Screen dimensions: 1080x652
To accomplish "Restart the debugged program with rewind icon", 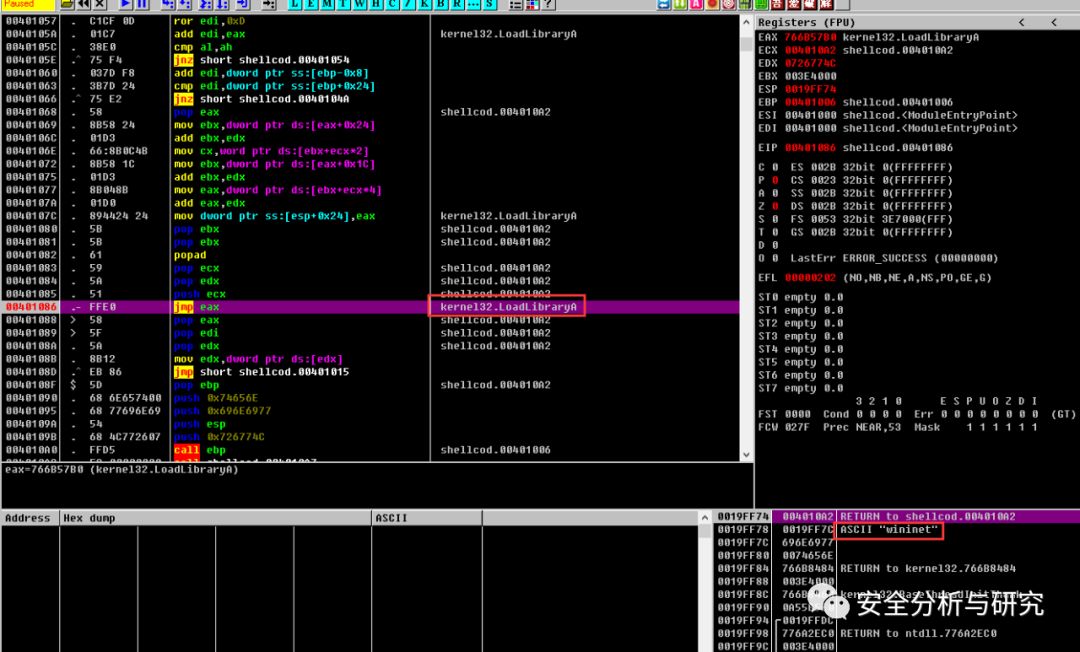I will pos(83,5).
